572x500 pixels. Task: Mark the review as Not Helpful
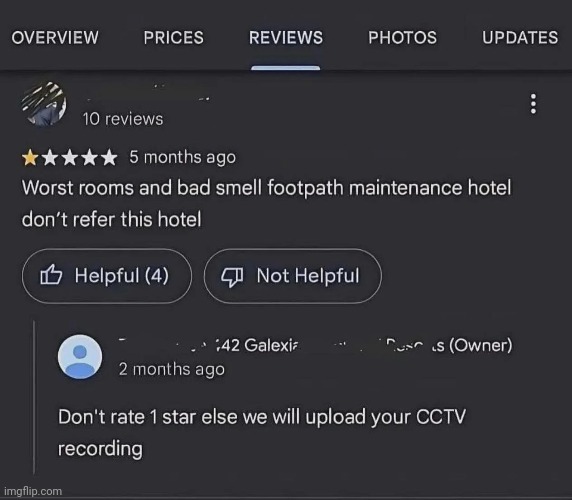(x=293, y=276)
